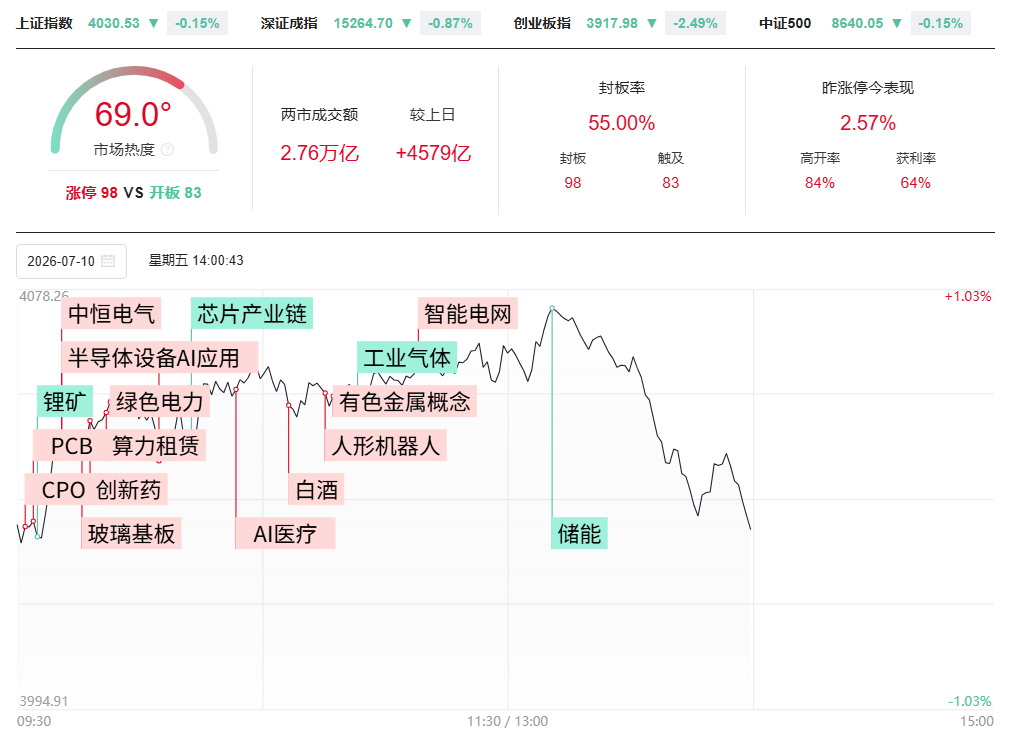The image size is (1010, 736).
Task: Click the 上证指数 down arrow indicator
Action: 153,23
